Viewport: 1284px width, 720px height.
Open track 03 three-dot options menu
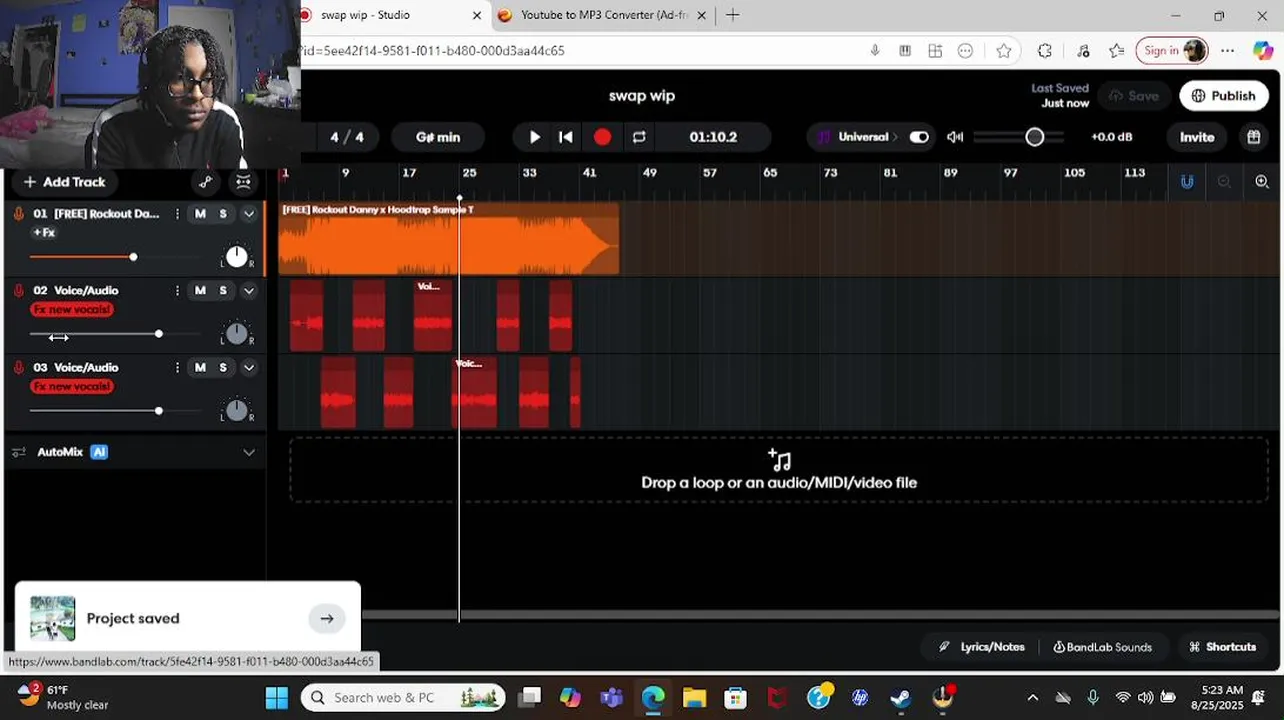177,368
